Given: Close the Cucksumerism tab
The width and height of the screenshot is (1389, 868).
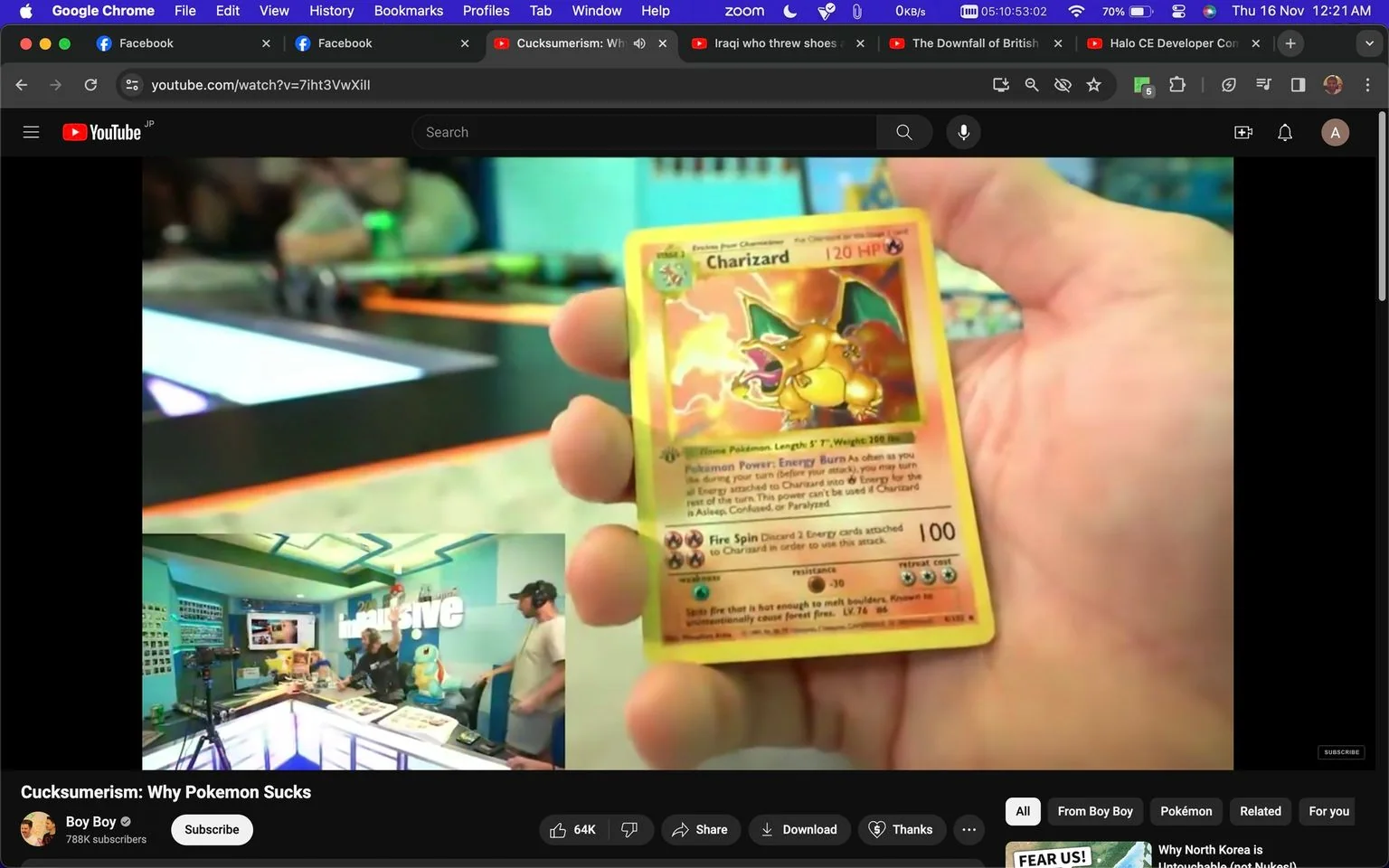Looking at the screenshot, I should tap(663, 43).
